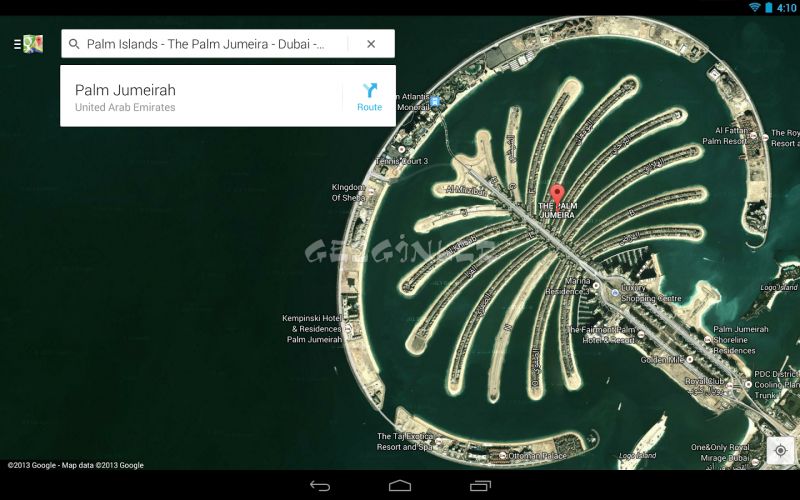
Task: Tap the Route button
Action: coord(369,96)
